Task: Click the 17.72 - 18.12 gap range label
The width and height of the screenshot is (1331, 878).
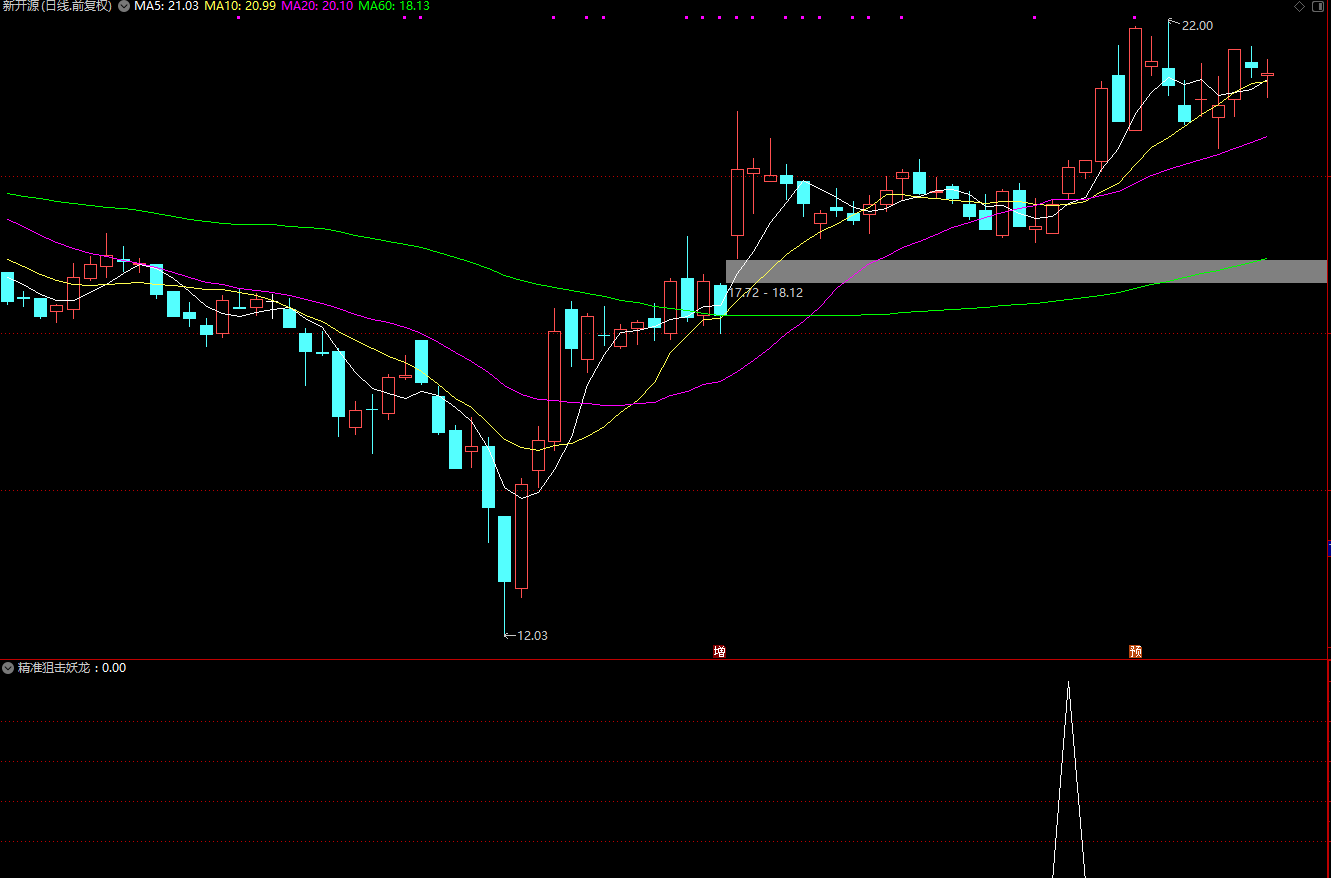Action: pos(765,293)
